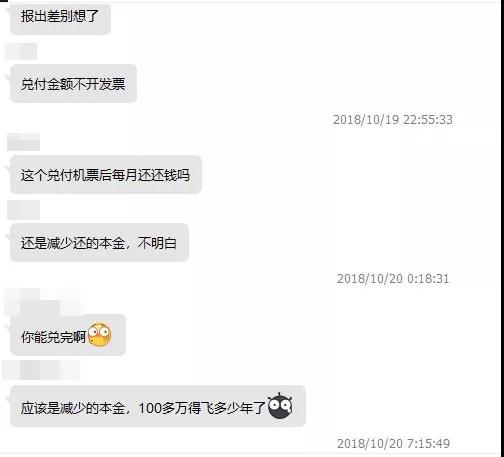Click the word '发票' in second bubble

coord(112,84)
